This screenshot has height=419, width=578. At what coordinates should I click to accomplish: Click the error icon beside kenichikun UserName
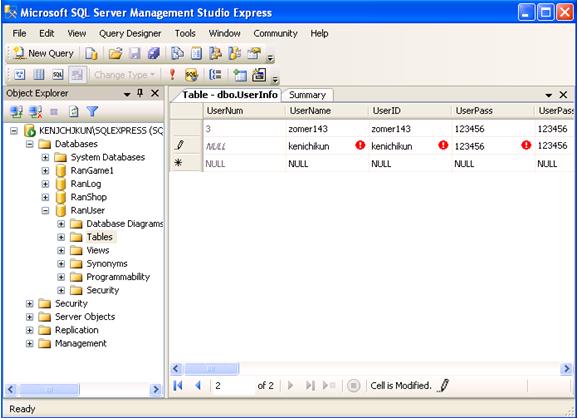pyautogui.click(x=360, y=145)
